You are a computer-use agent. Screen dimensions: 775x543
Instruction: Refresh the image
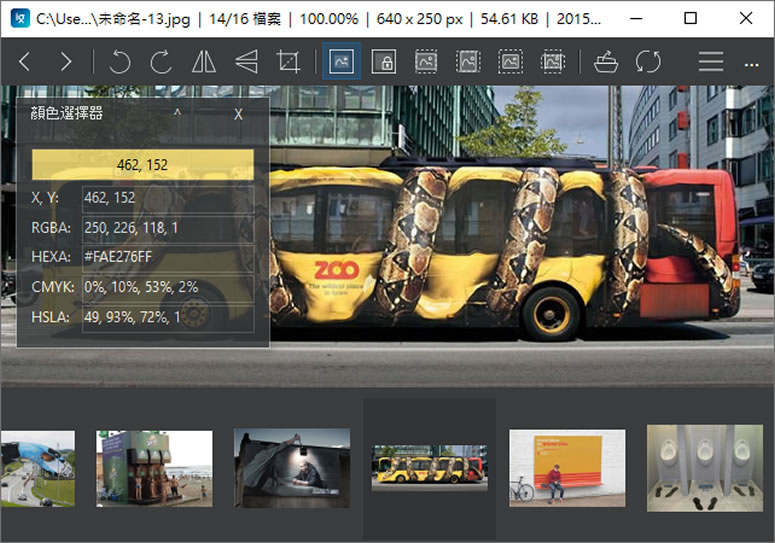click(x=648, y=62)
